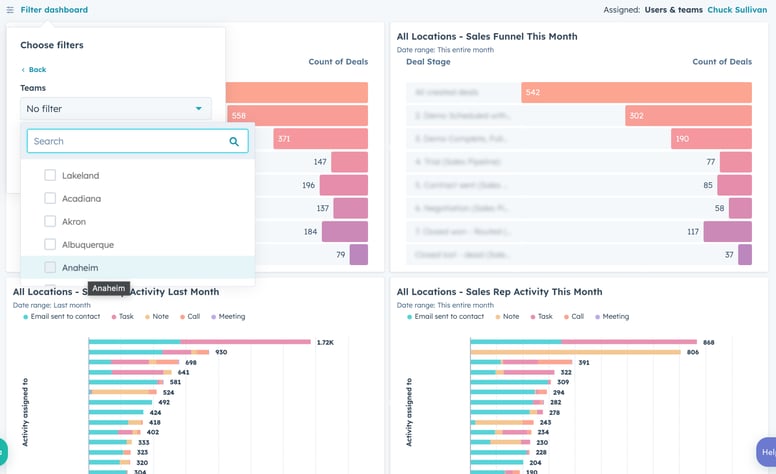776x474 pixels.
Task: Toggle Meeting legend in Last Month chart
Action: point(228,317)
